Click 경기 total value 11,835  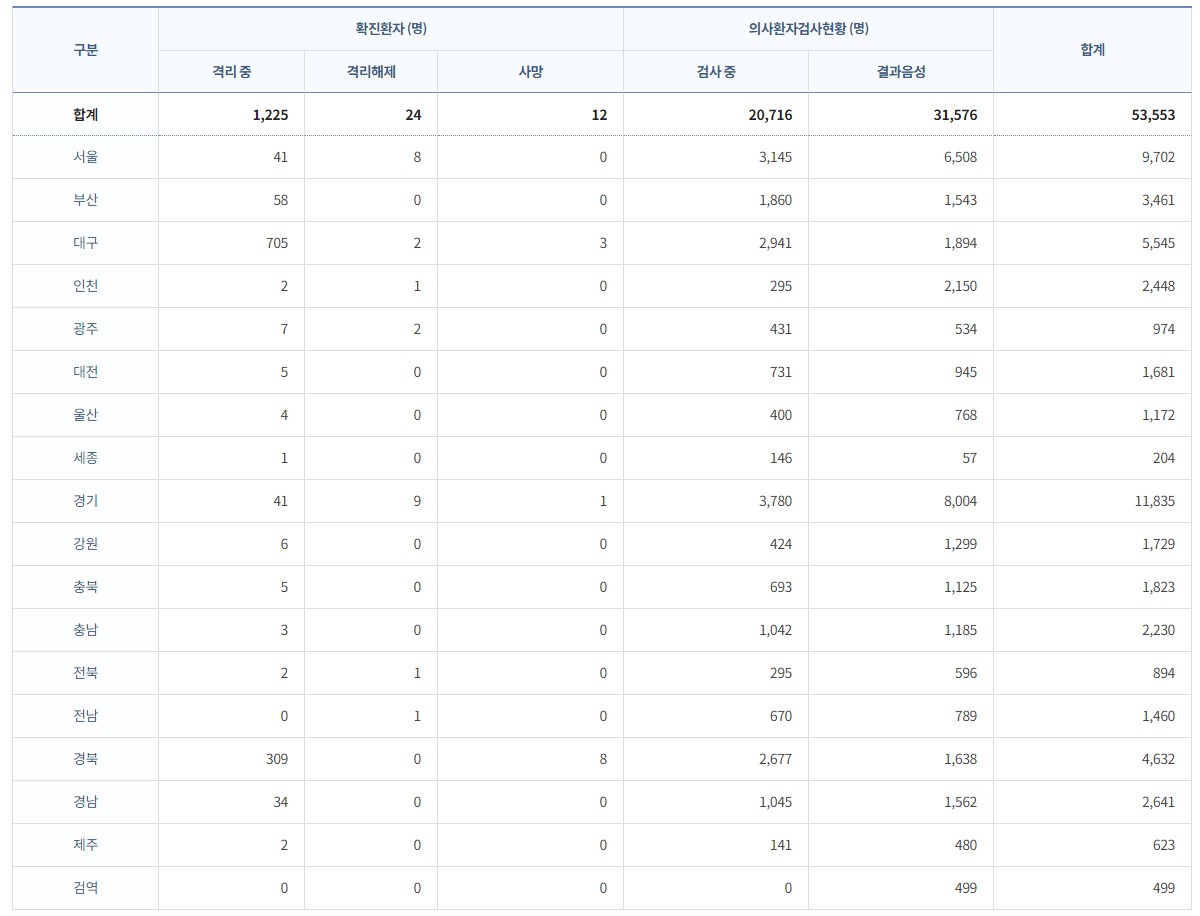(x=1155, y=501)
